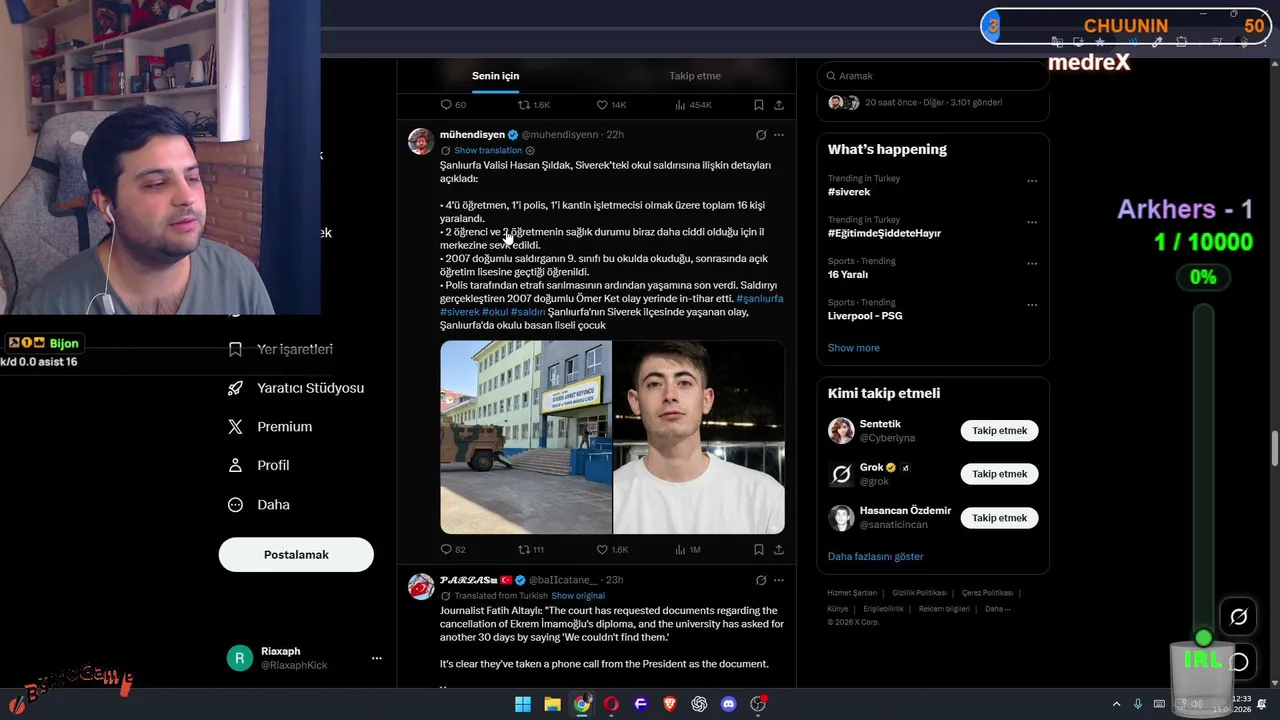Open ChatGPT from the taskbar
The width and height of the screenshot is (1280, 720).
pos(699,704)
